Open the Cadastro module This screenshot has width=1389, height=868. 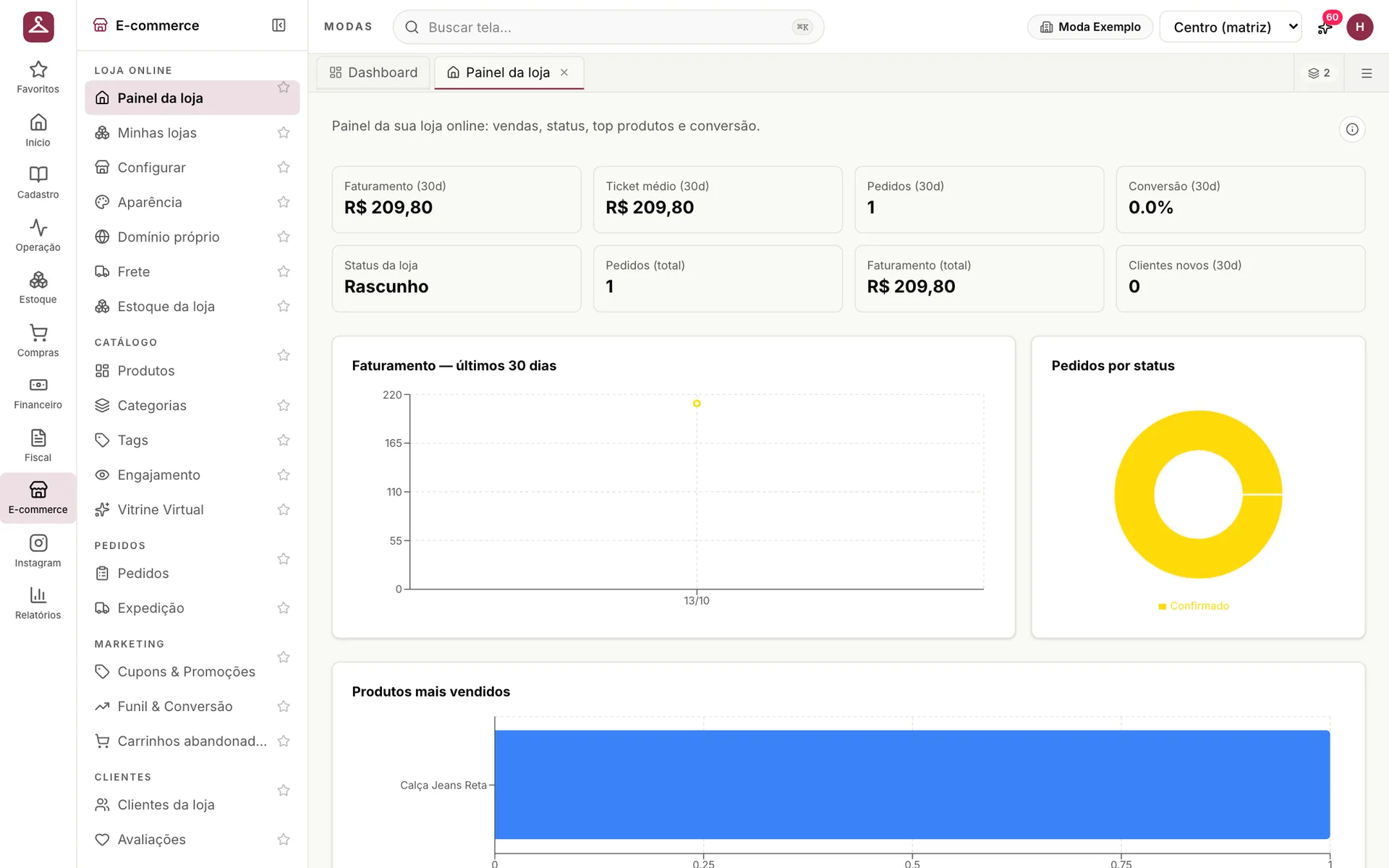pyautogui.click(x=38, y=183)
